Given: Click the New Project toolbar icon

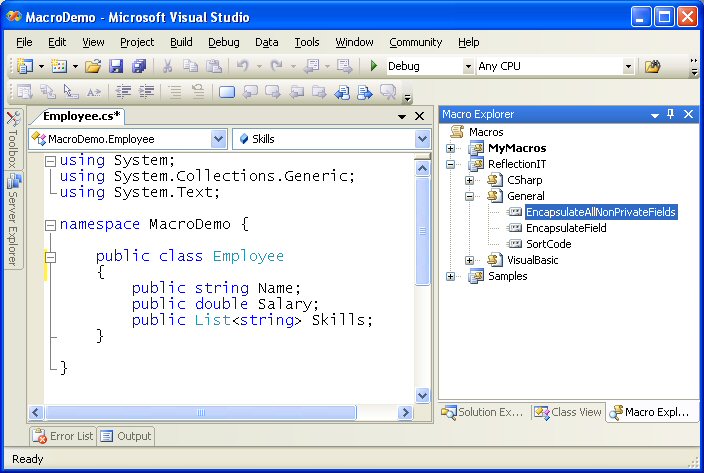Looking at the screenshot, I should pos(24,66).
